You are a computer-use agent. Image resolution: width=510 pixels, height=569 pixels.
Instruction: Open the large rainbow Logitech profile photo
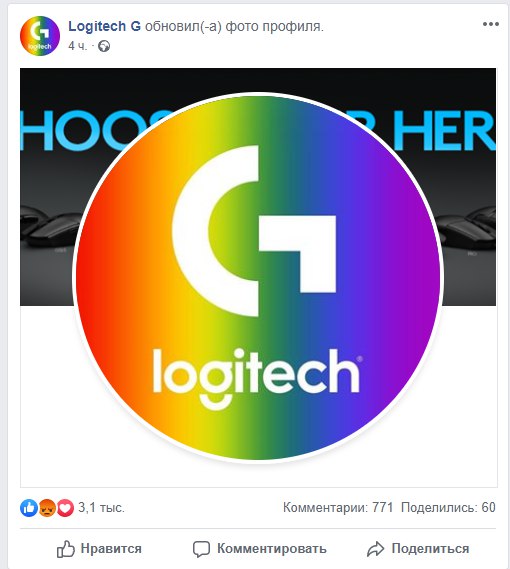[258, 278]
